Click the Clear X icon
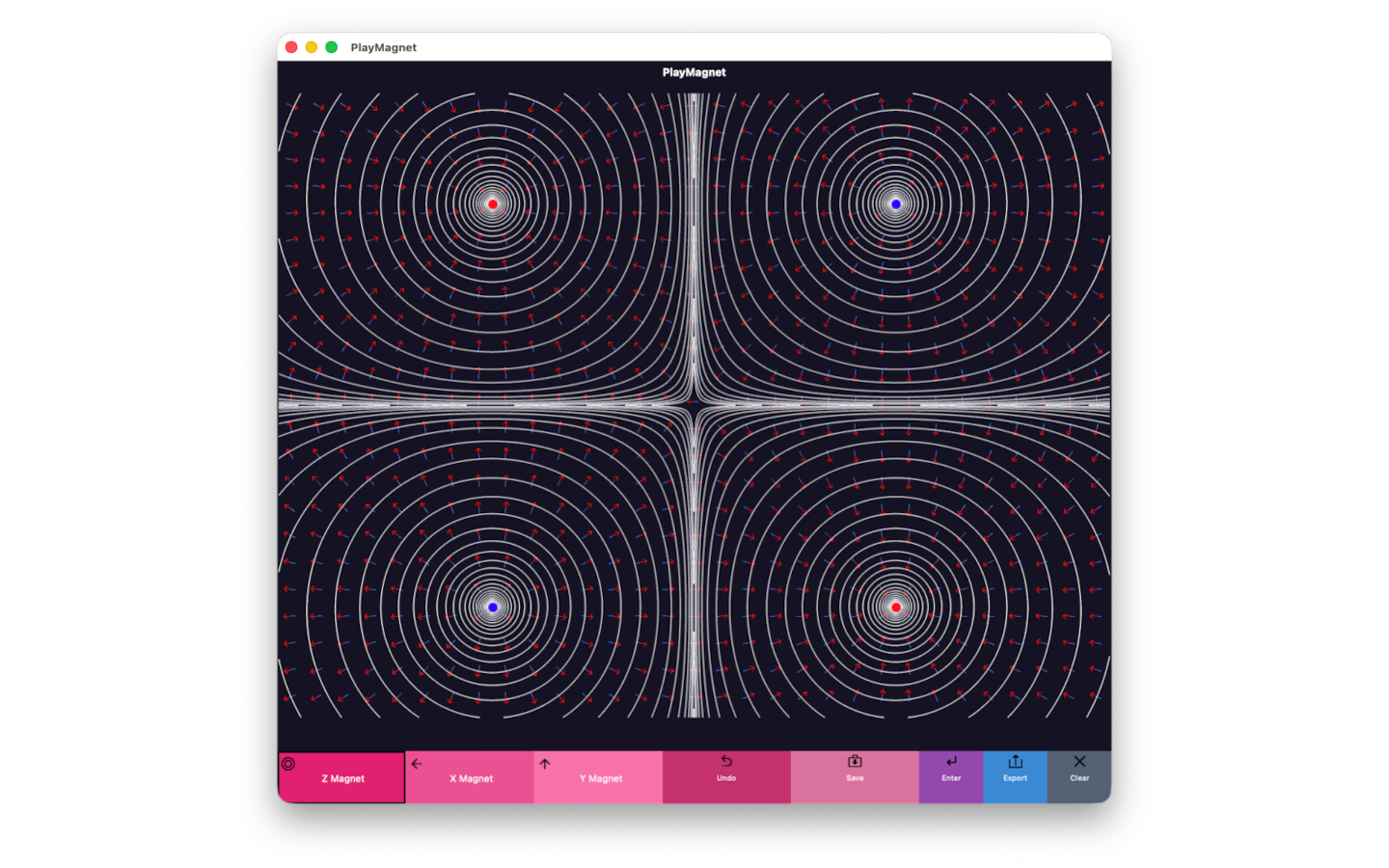 tap(1079, 761)
